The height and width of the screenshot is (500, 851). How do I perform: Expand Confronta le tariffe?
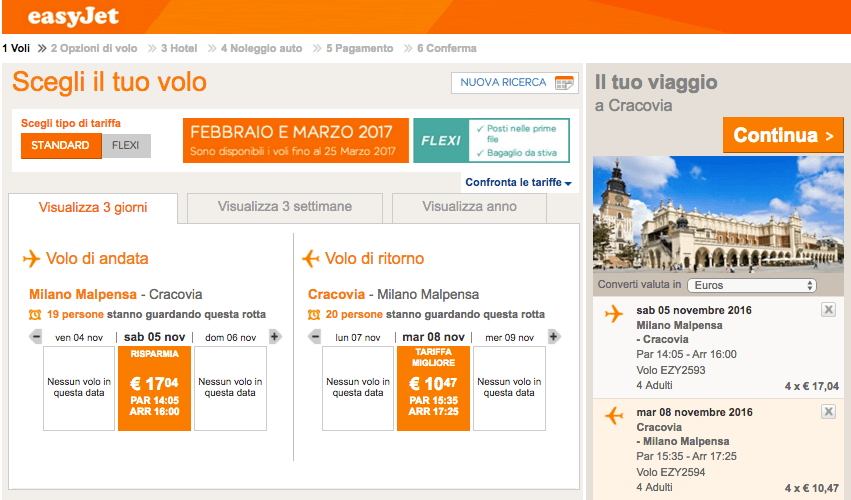pyautogui.click(x=518, y=183)
